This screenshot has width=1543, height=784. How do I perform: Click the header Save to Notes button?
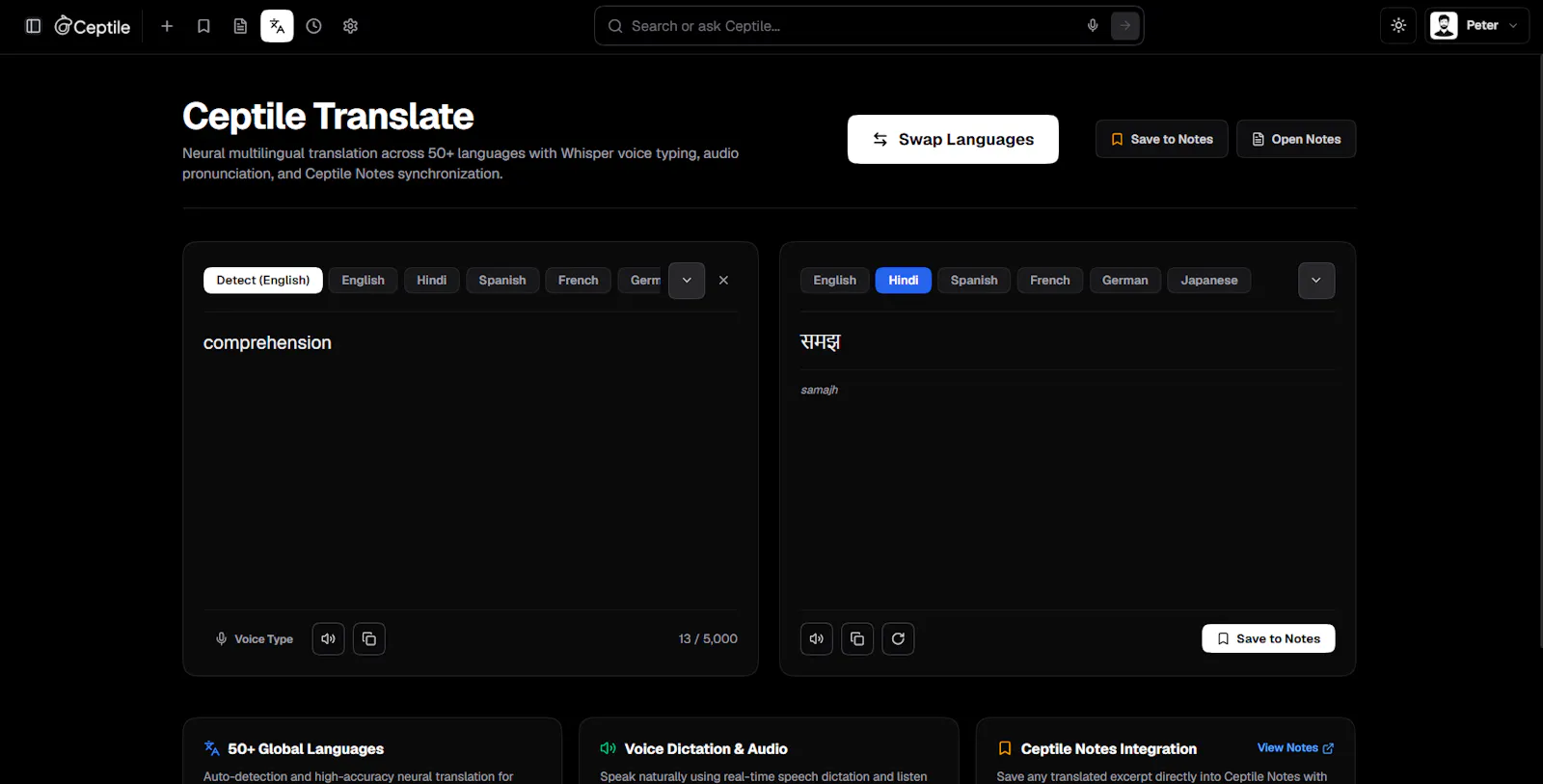(x=1161, y=139)
